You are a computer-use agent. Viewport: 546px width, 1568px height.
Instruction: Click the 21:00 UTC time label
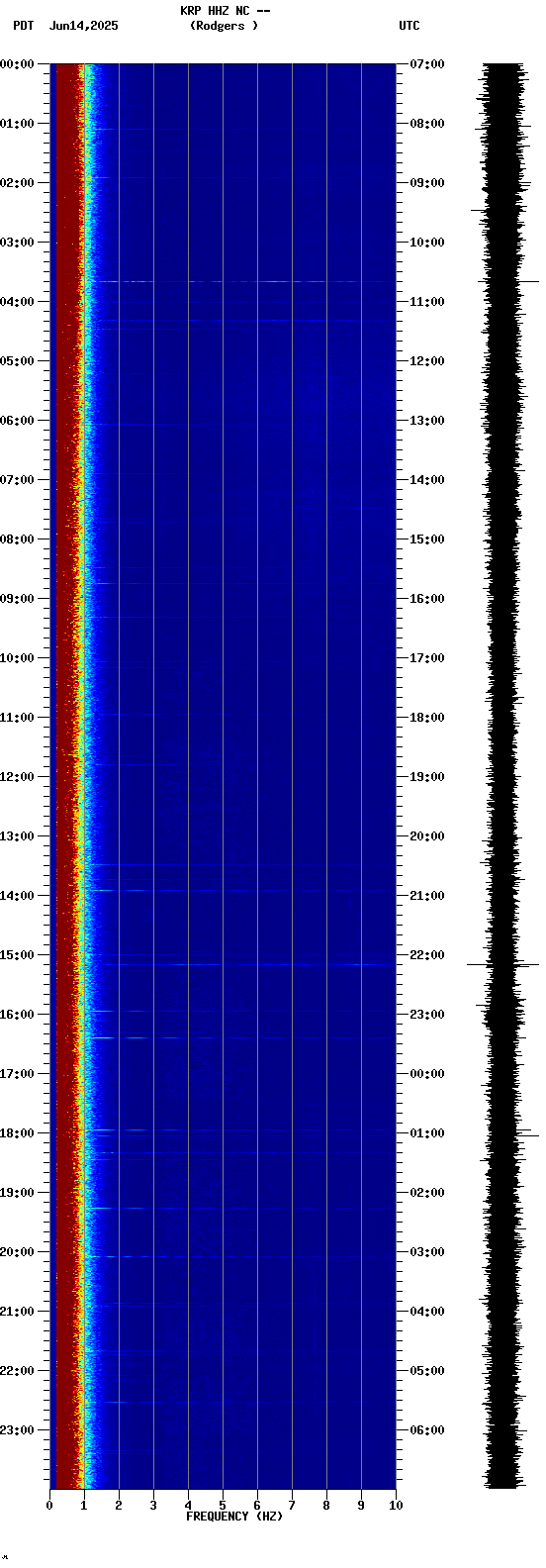click(427, 896)
